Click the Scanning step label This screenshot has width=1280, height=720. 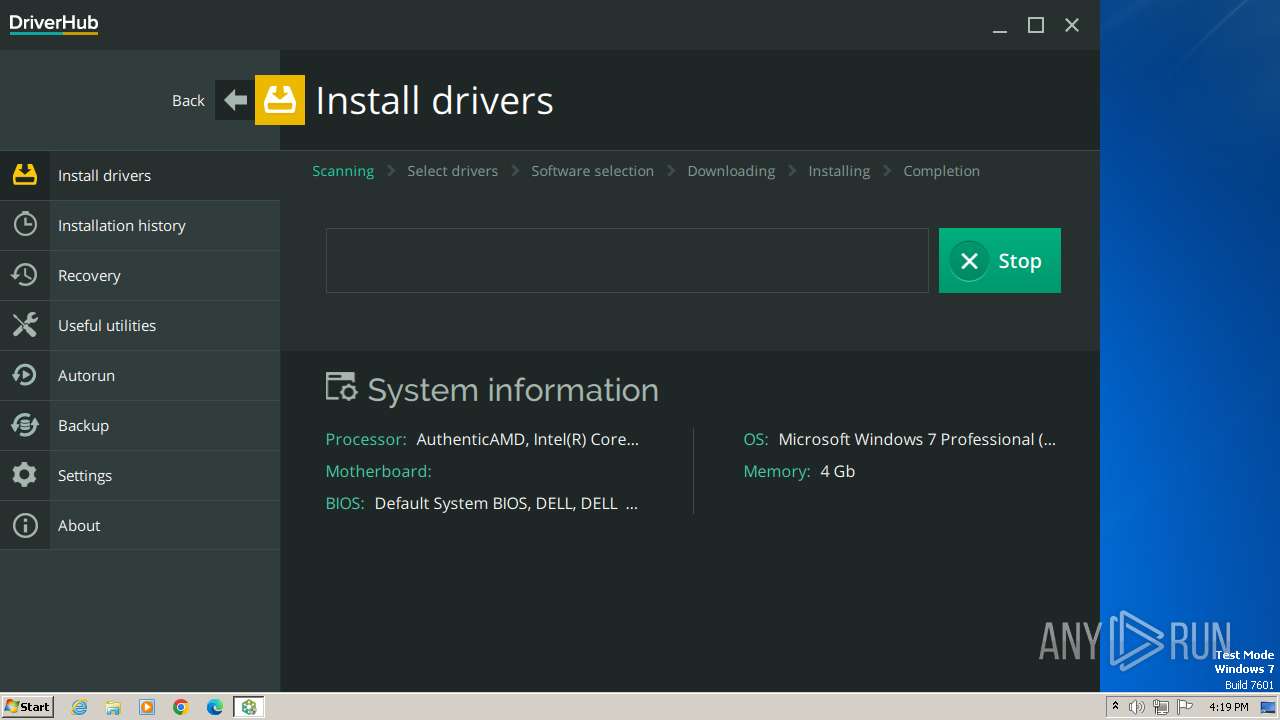tap(343, 171)
